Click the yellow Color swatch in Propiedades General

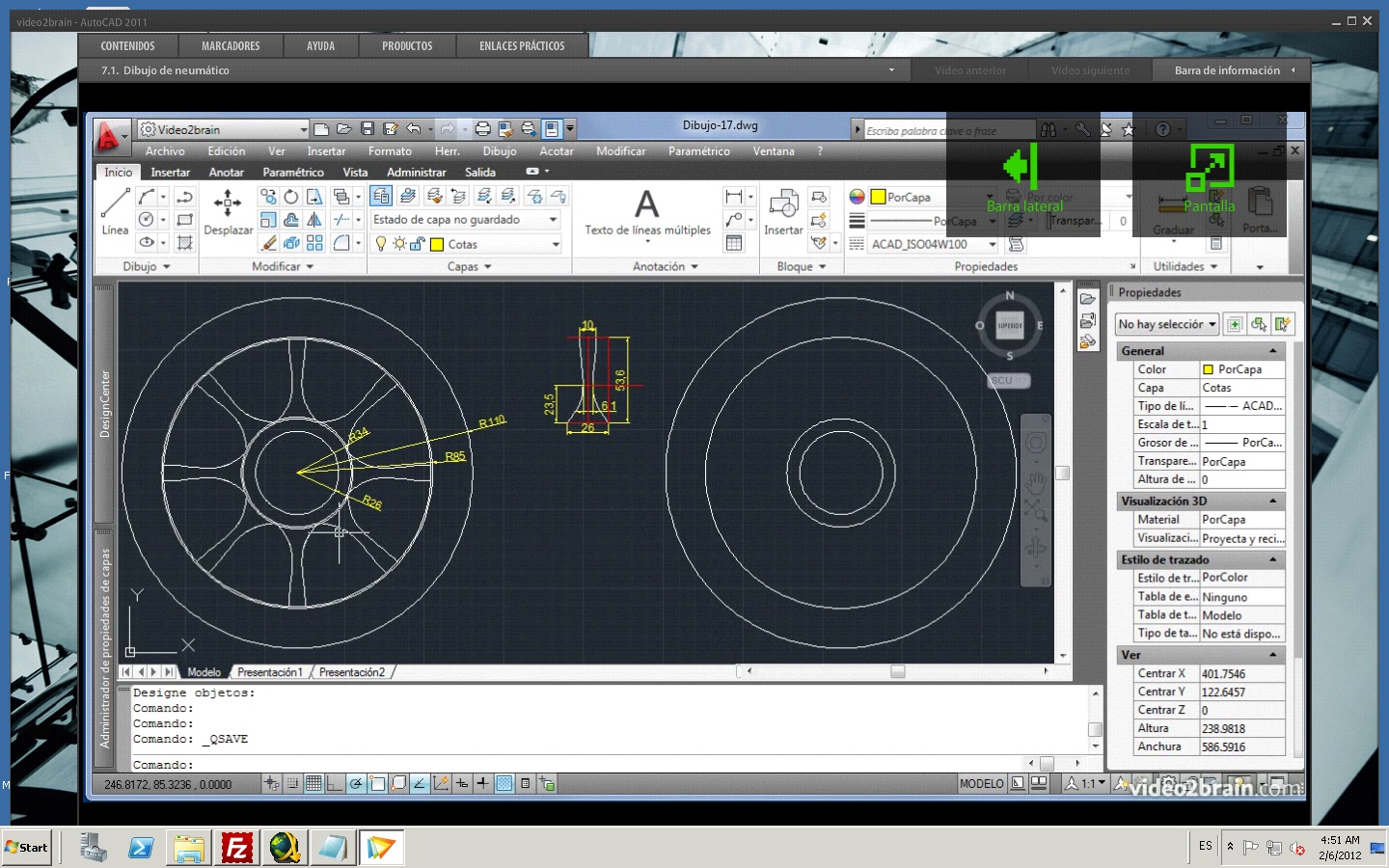(x=1208, y=369)
